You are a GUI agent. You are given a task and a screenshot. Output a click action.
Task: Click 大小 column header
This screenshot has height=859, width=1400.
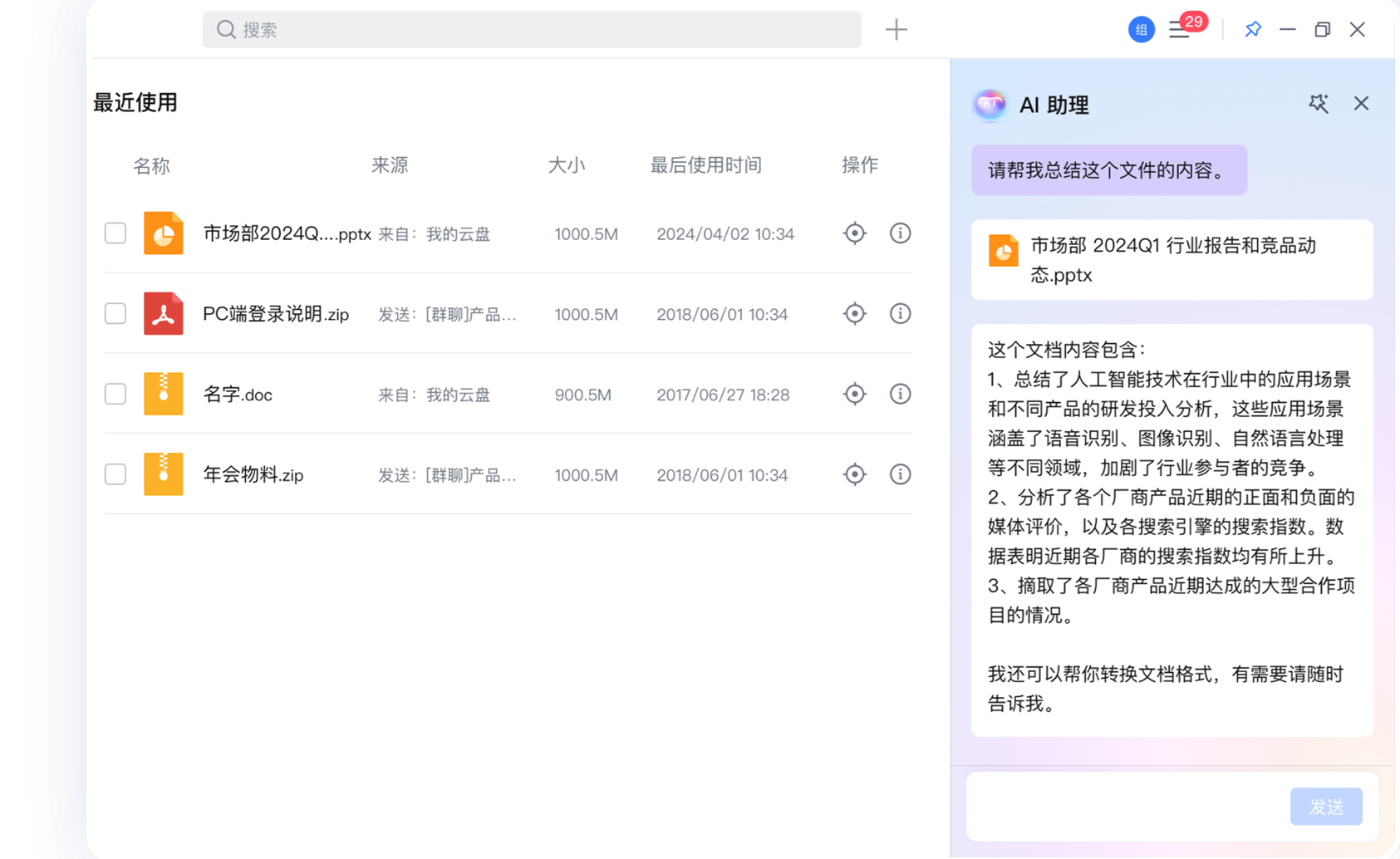(567, 165)
